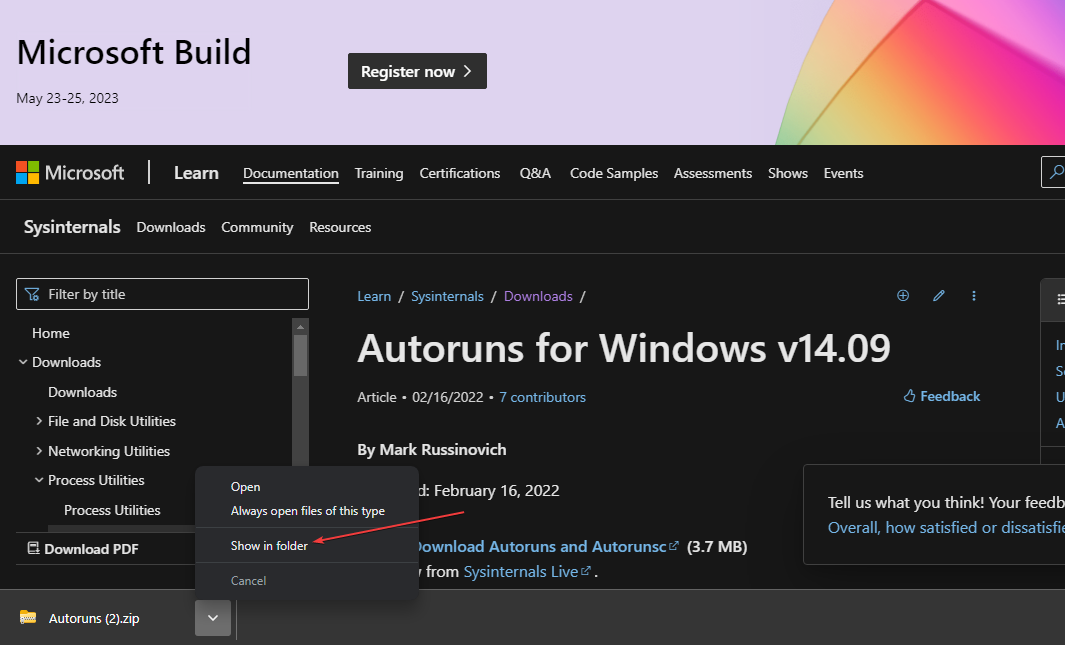The height and width of the screenshot is (645, 1065).
Task: Click the edit pencil icon
Action: [939, 295]
